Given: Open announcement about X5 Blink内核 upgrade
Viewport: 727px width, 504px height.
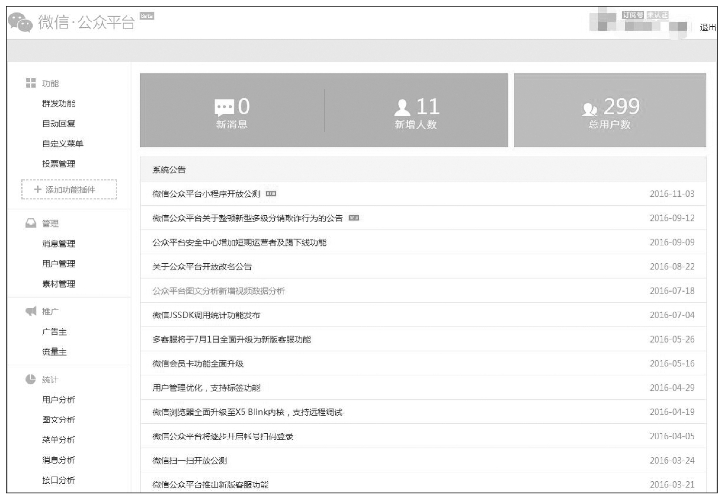Looking at the screenshot, I should [247, 412].
